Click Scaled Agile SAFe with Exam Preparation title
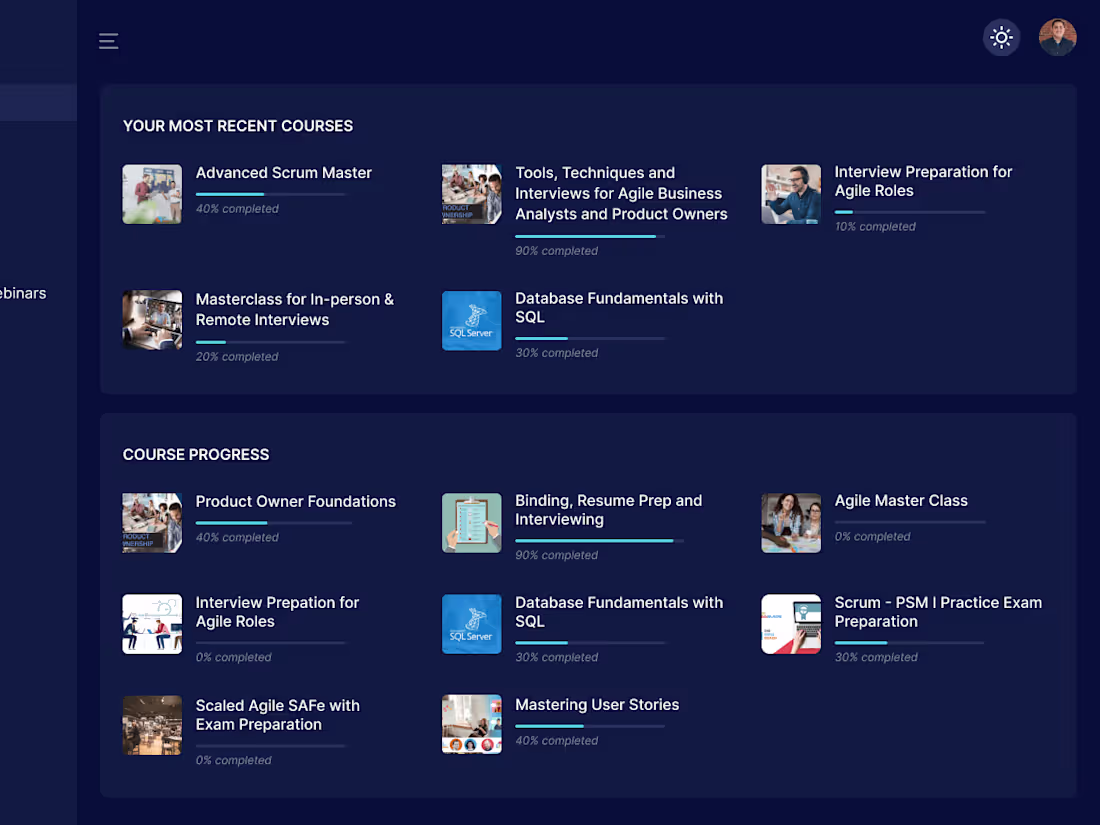1100x825 pixels. tap(277, 715)
